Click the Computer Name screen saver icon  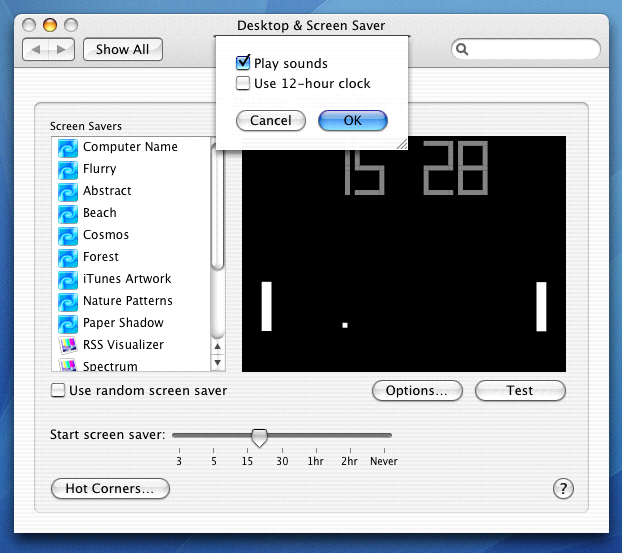click(68, 148)
